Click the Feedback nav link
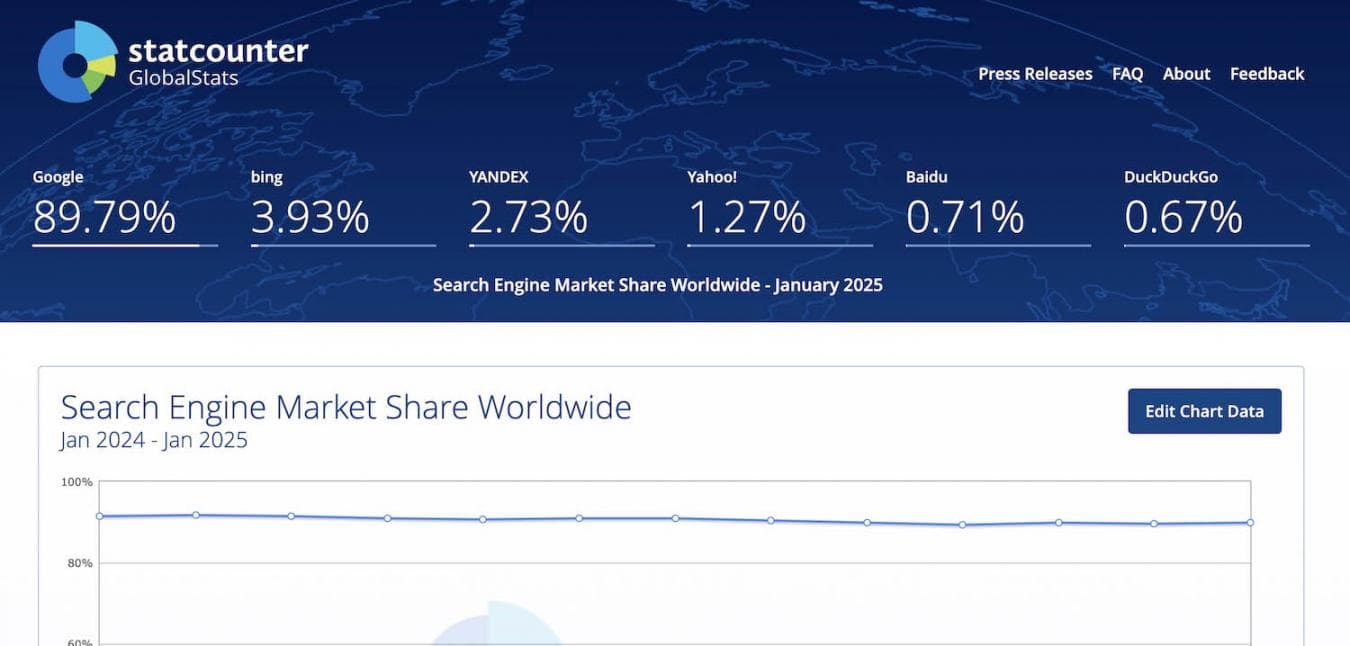The width and height of the screenshot is (1350, 646). (1267, 74)
